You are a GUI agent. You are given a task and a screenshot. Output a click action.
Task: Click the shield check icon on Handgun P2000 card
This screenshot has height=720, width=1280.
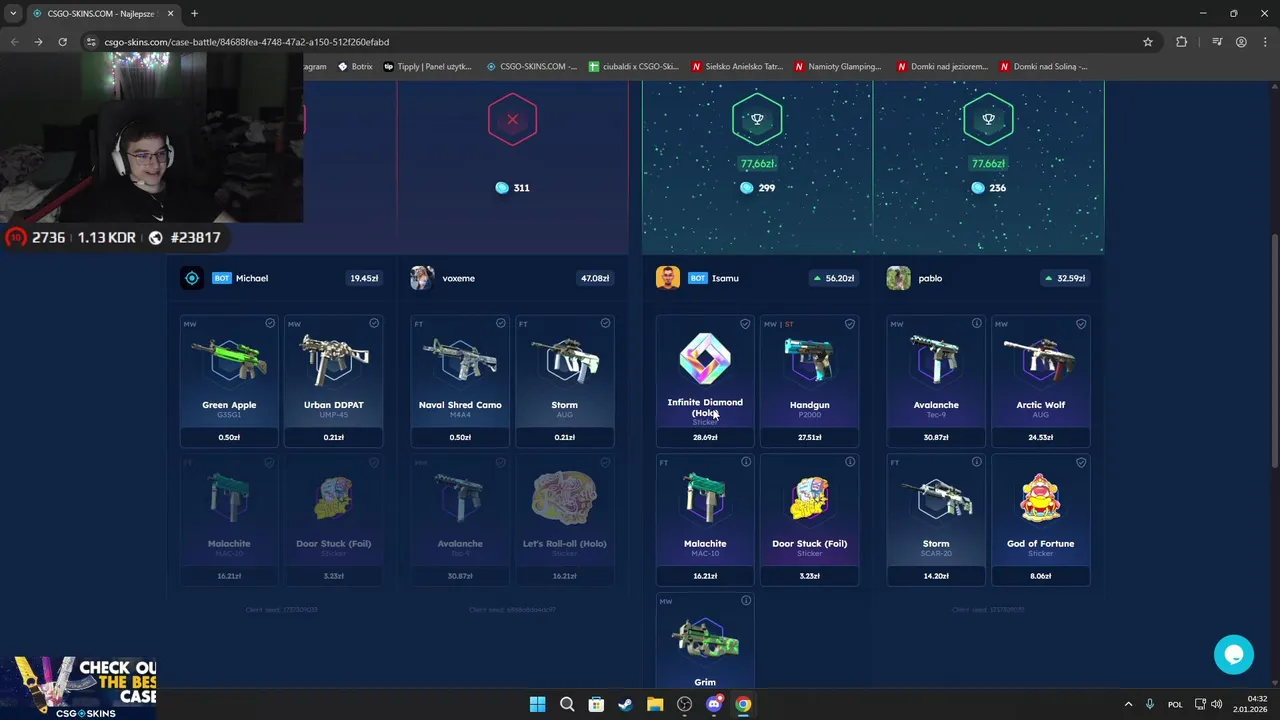click(850, 324)
